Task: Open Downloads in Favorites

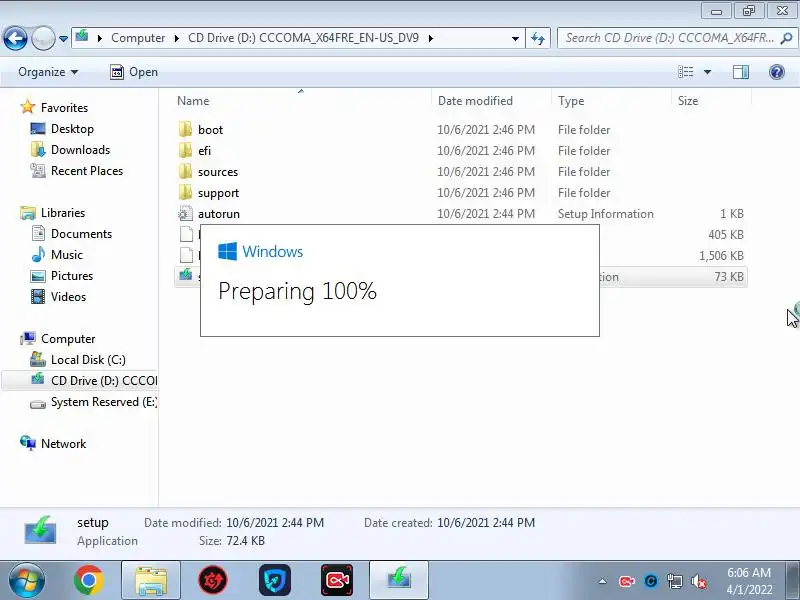Action: click(80, 149)
